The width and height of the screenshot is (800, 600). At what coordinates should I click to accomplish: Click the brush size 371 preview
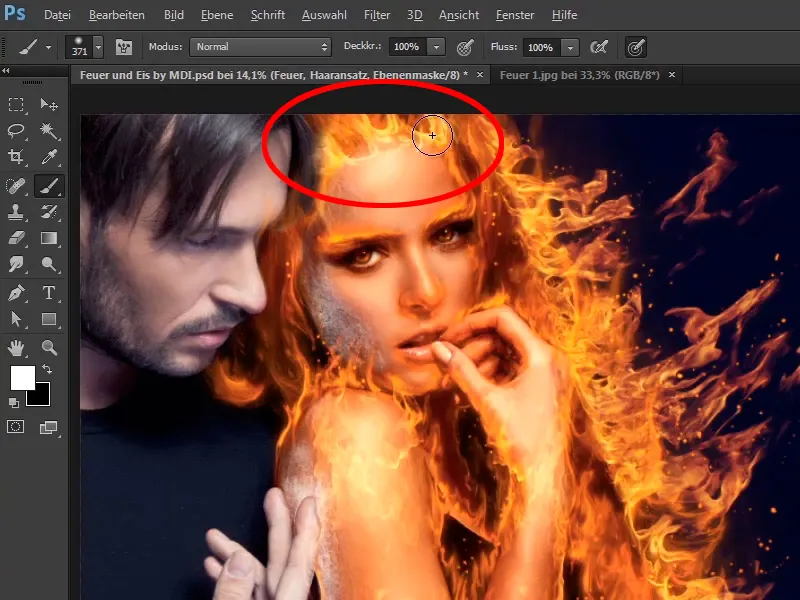point(79,47)
